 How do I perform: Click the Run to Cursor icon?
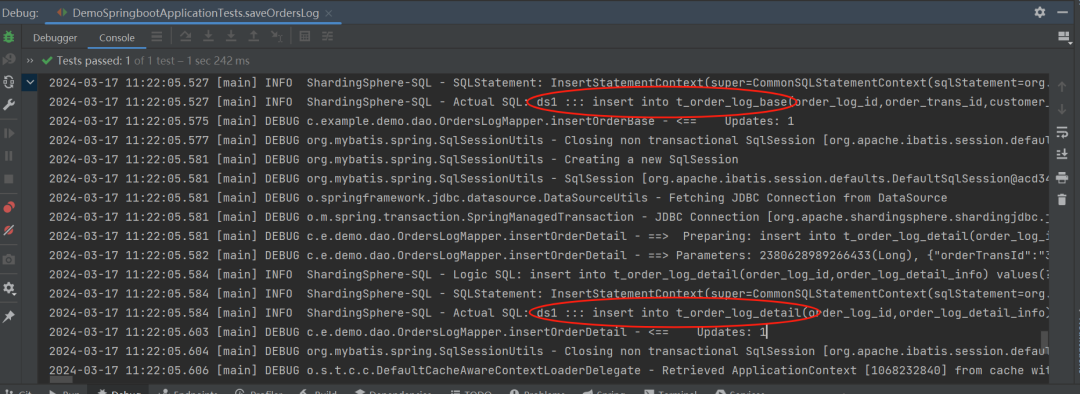[x=276, y=37]
